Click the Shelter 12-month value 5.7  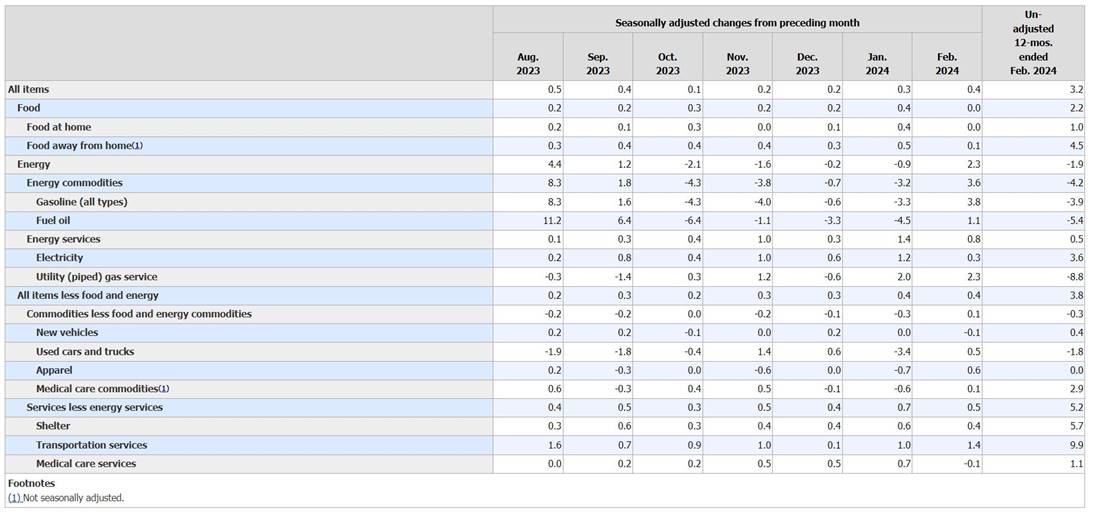(1076, 426)
